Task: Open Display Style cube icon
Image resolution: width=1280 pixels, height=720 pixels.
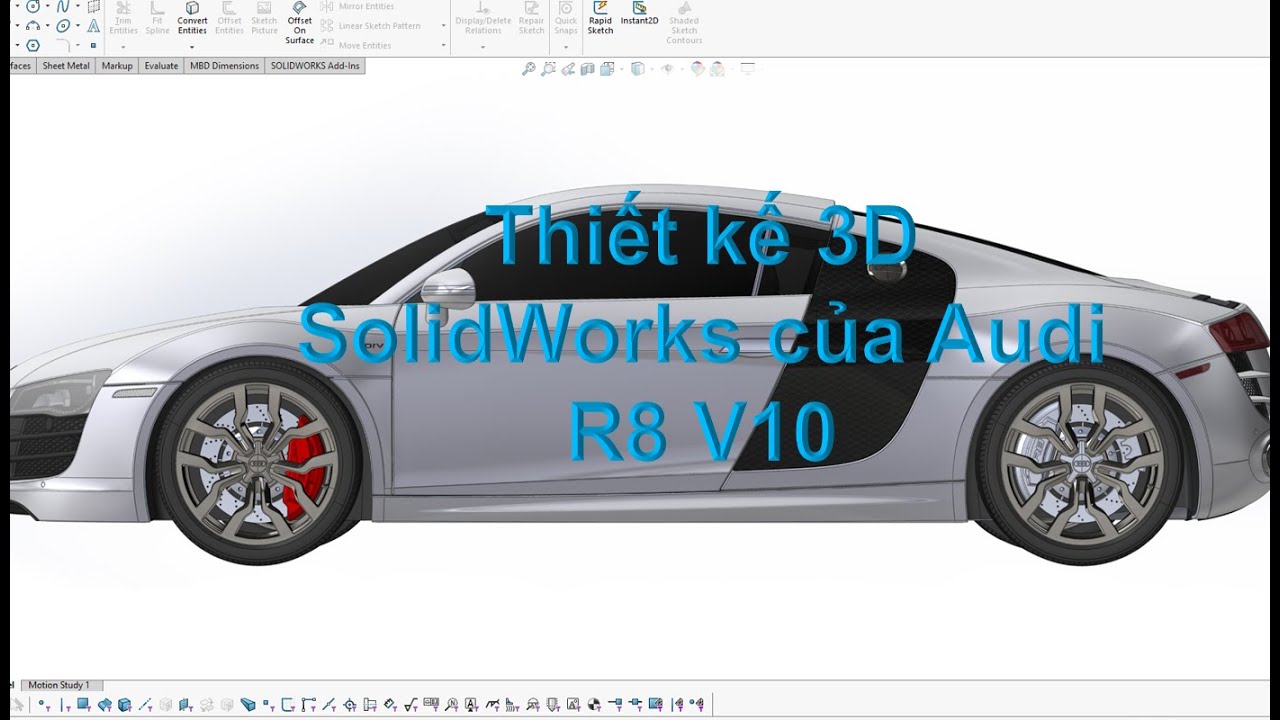Action: (x=637, y=69)
